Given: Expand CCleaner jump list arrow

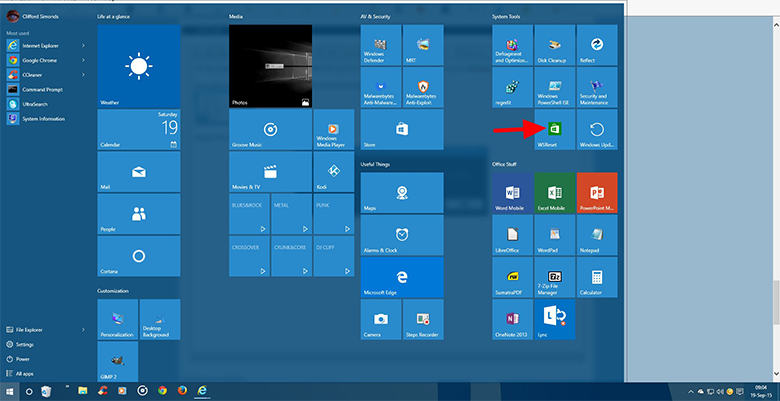Looking at the screenshot, I should pyautogui.click(x=83, y=74).
